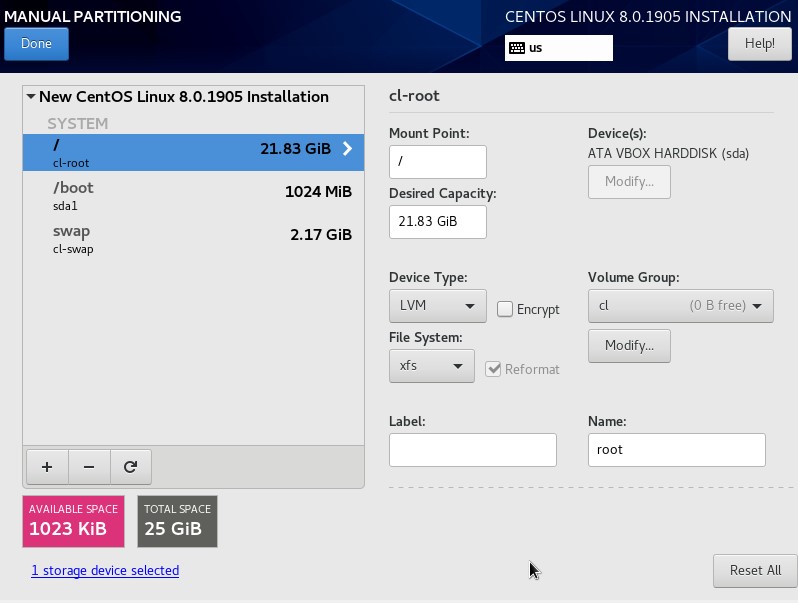
Task: Click the Reset All button
Action: [755, 570]
